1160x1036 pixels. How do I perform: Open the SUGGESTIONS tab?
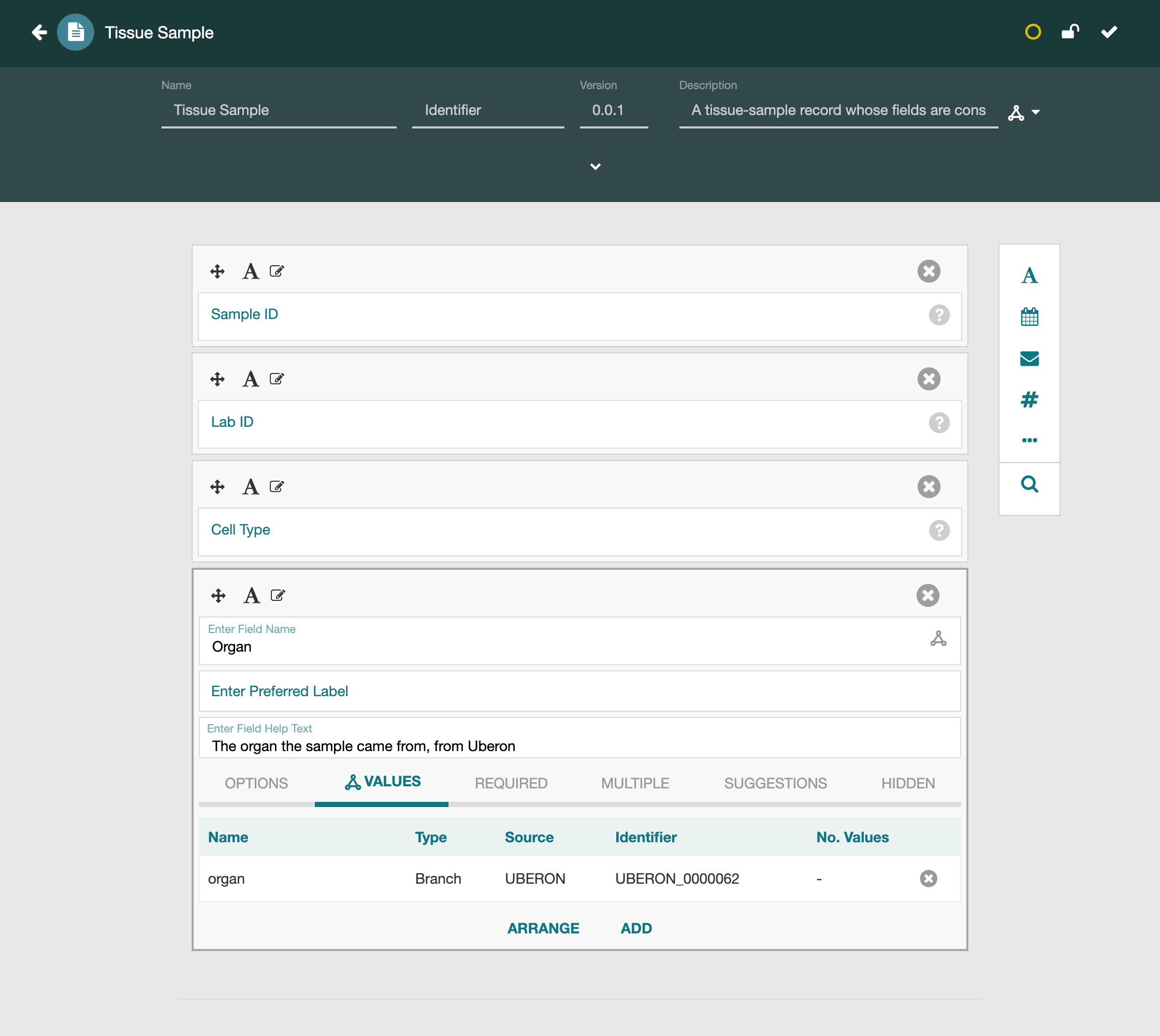click(x=775, y=783)
